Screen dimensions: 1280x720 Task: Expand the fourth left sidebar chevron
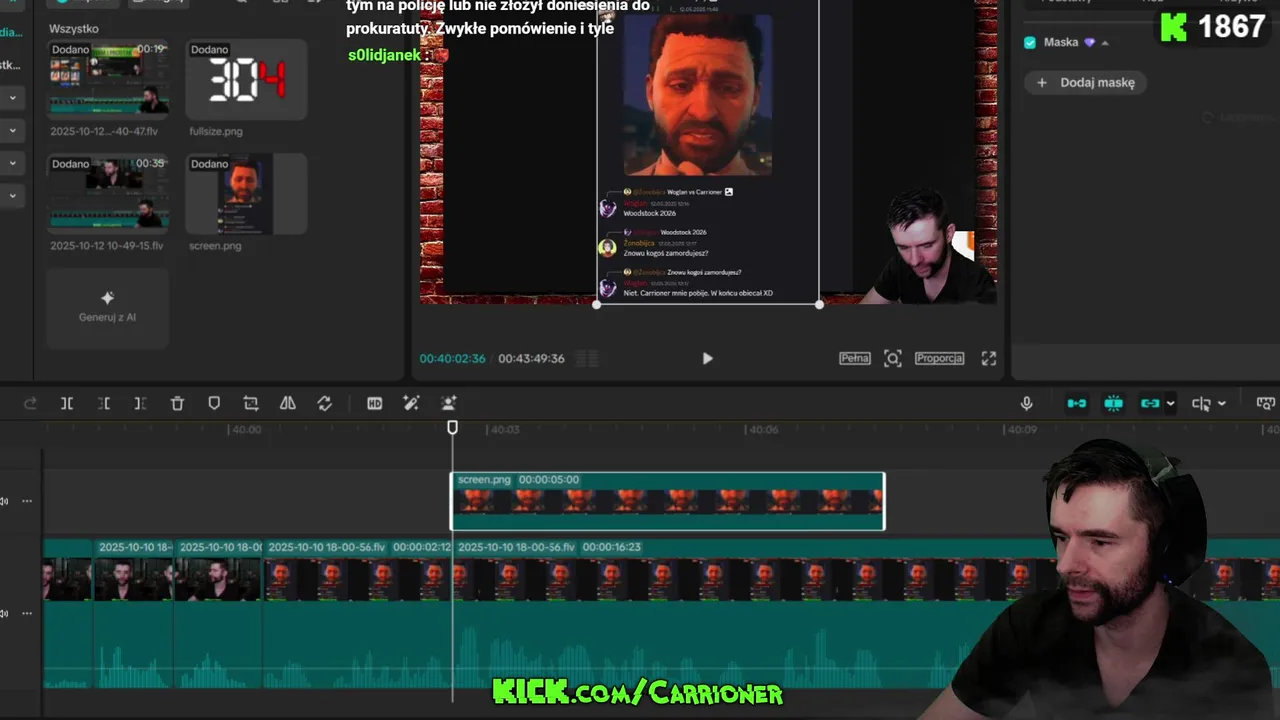coord(12,196)
